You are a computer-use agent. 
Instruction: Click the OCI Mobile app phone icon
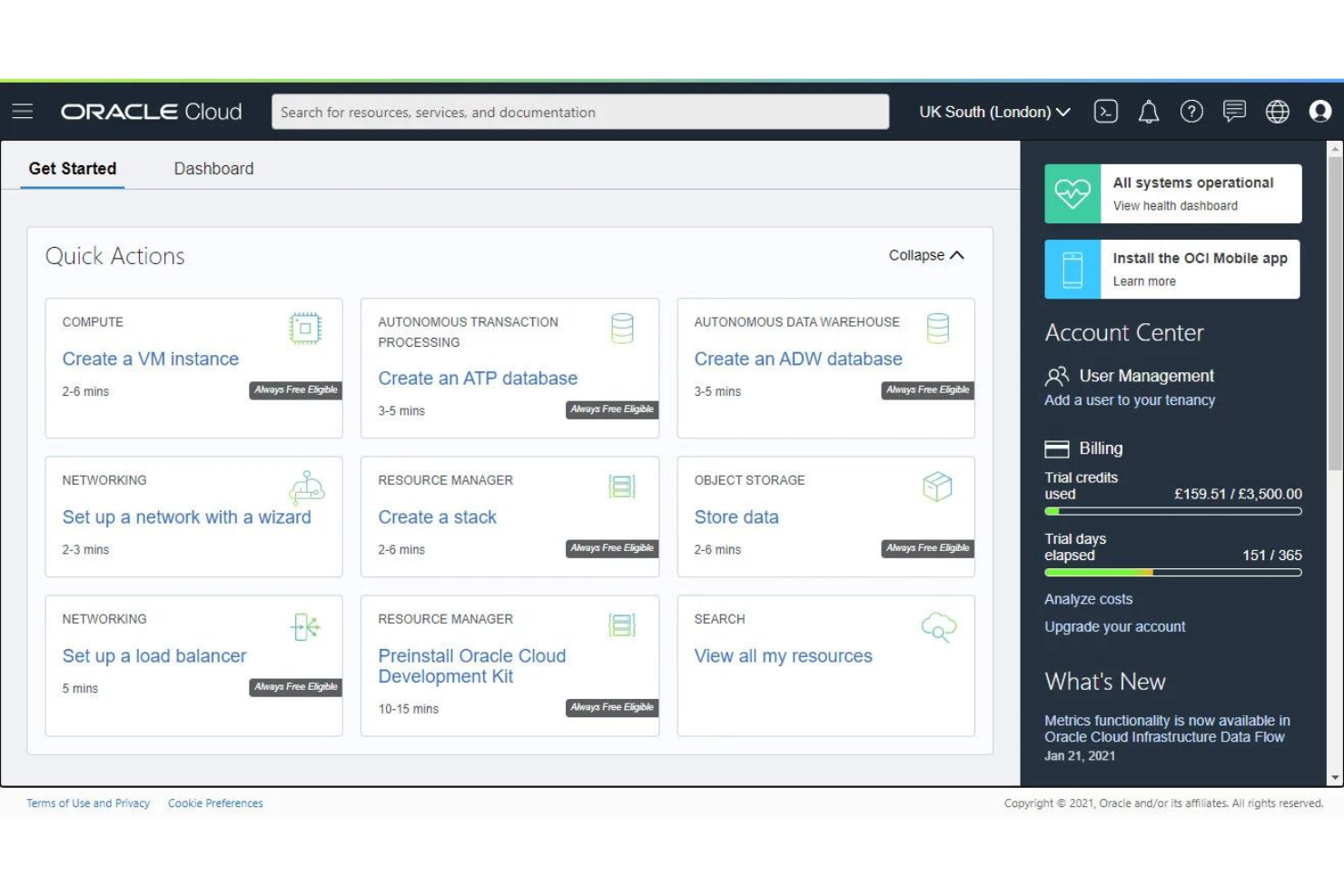tap(1072, 269)
